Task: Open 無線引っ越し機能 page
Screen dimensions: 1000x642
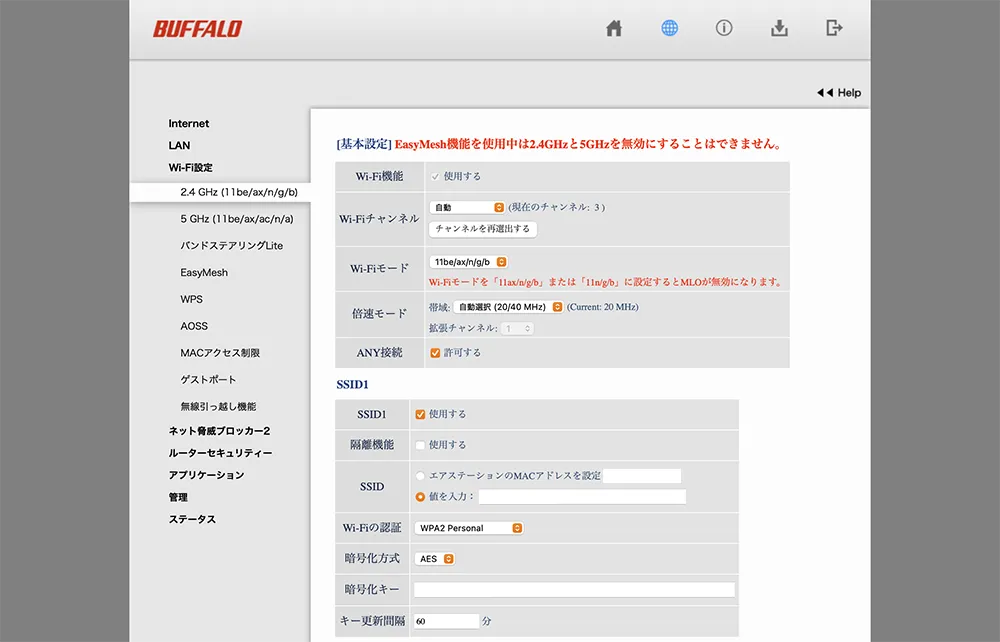Action: click(218, 406)
